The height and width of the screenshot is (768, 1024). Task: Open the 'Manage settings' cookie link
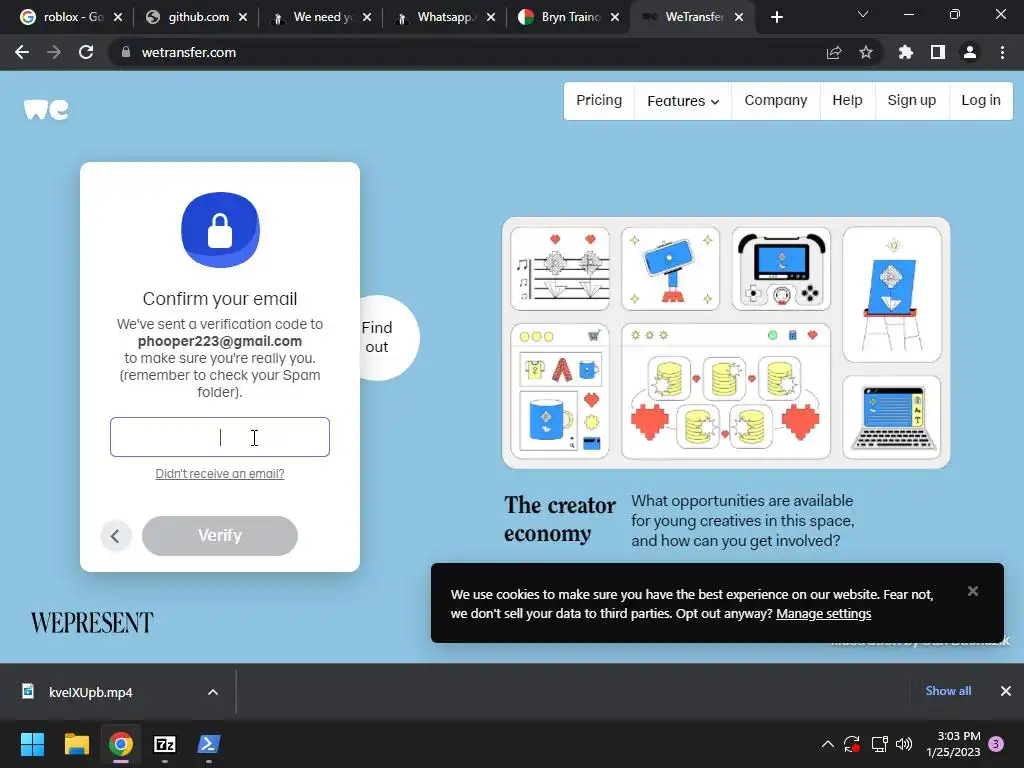point(824,613)
